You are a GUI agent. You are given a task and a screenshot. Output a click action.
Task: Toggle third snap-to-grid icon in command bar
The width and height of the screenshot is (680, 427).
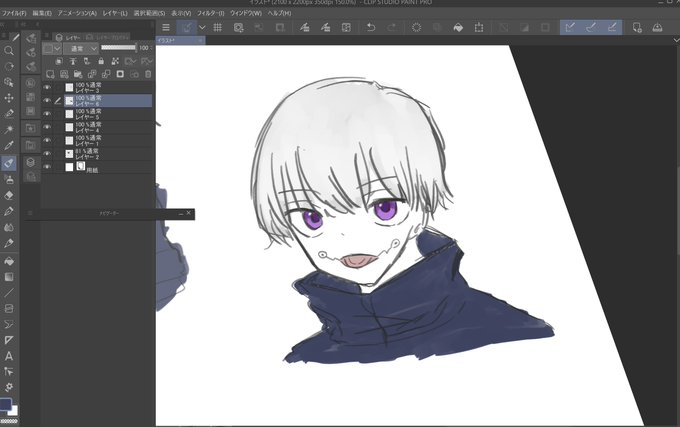point(612,28)
